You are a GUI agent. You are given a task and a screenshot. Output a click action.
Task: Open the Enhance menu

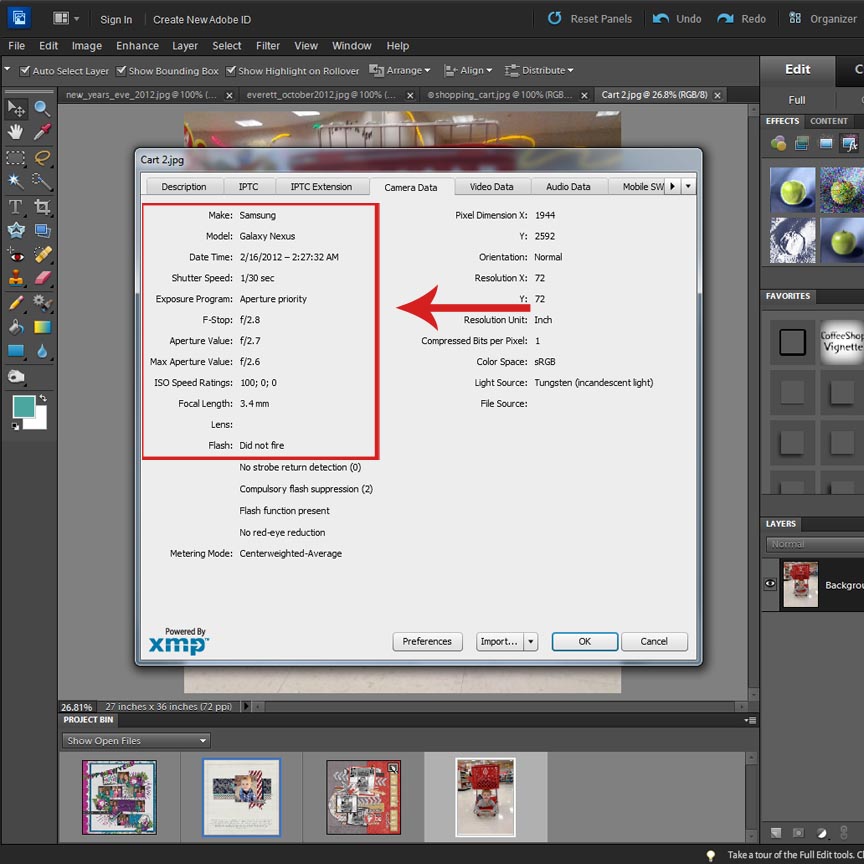137,46
